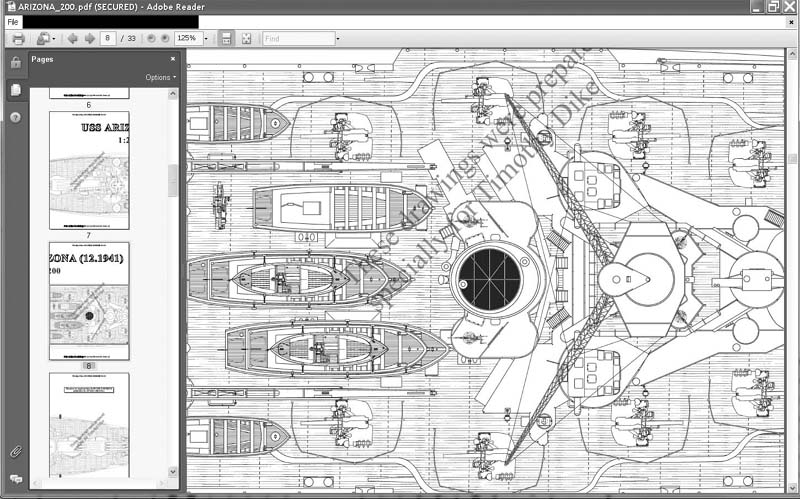Close document using menu bar X
This screenshot has width=800, height=499.
tap(792, 22)
